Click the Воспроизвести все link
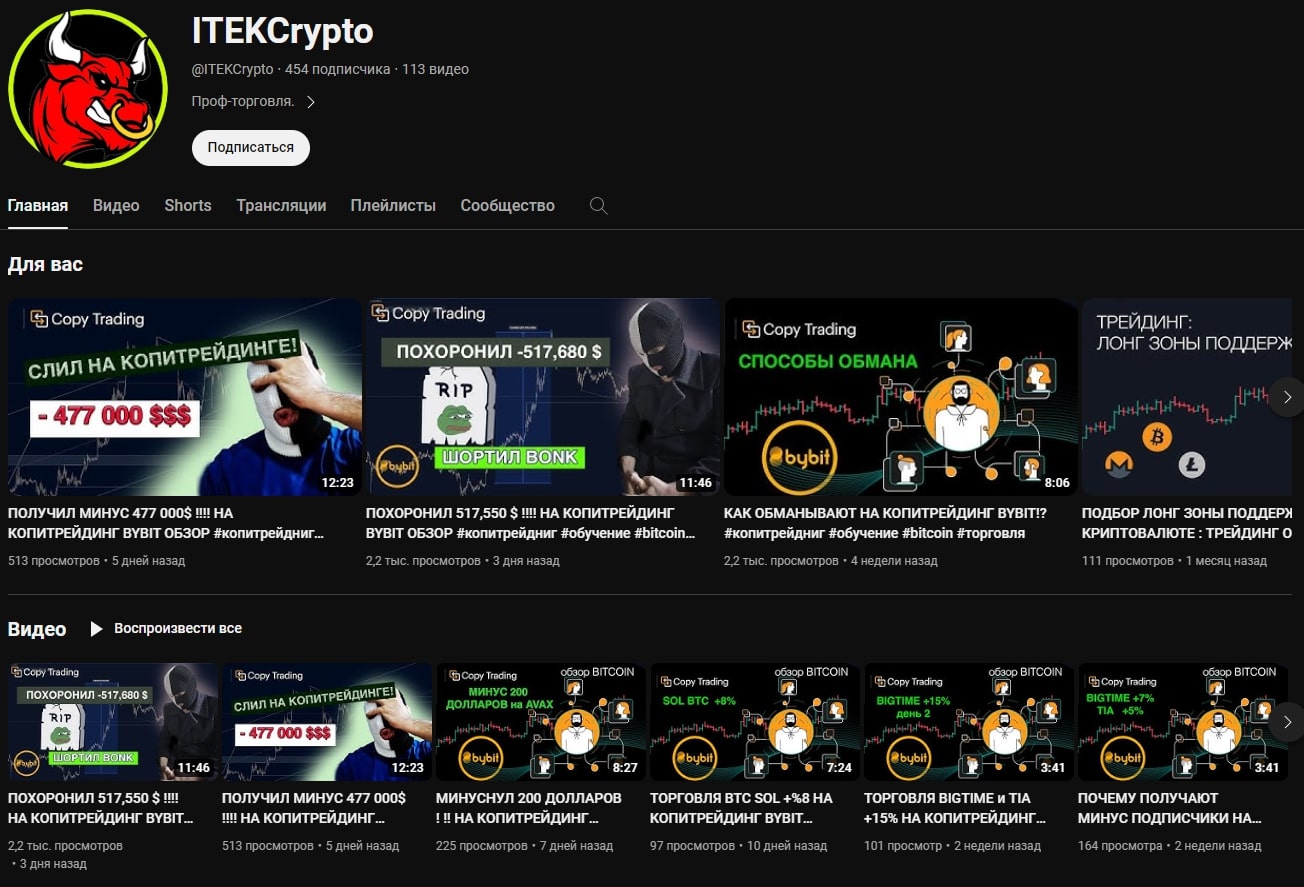The image size is (1304, 887). click(x=178, y=628)
